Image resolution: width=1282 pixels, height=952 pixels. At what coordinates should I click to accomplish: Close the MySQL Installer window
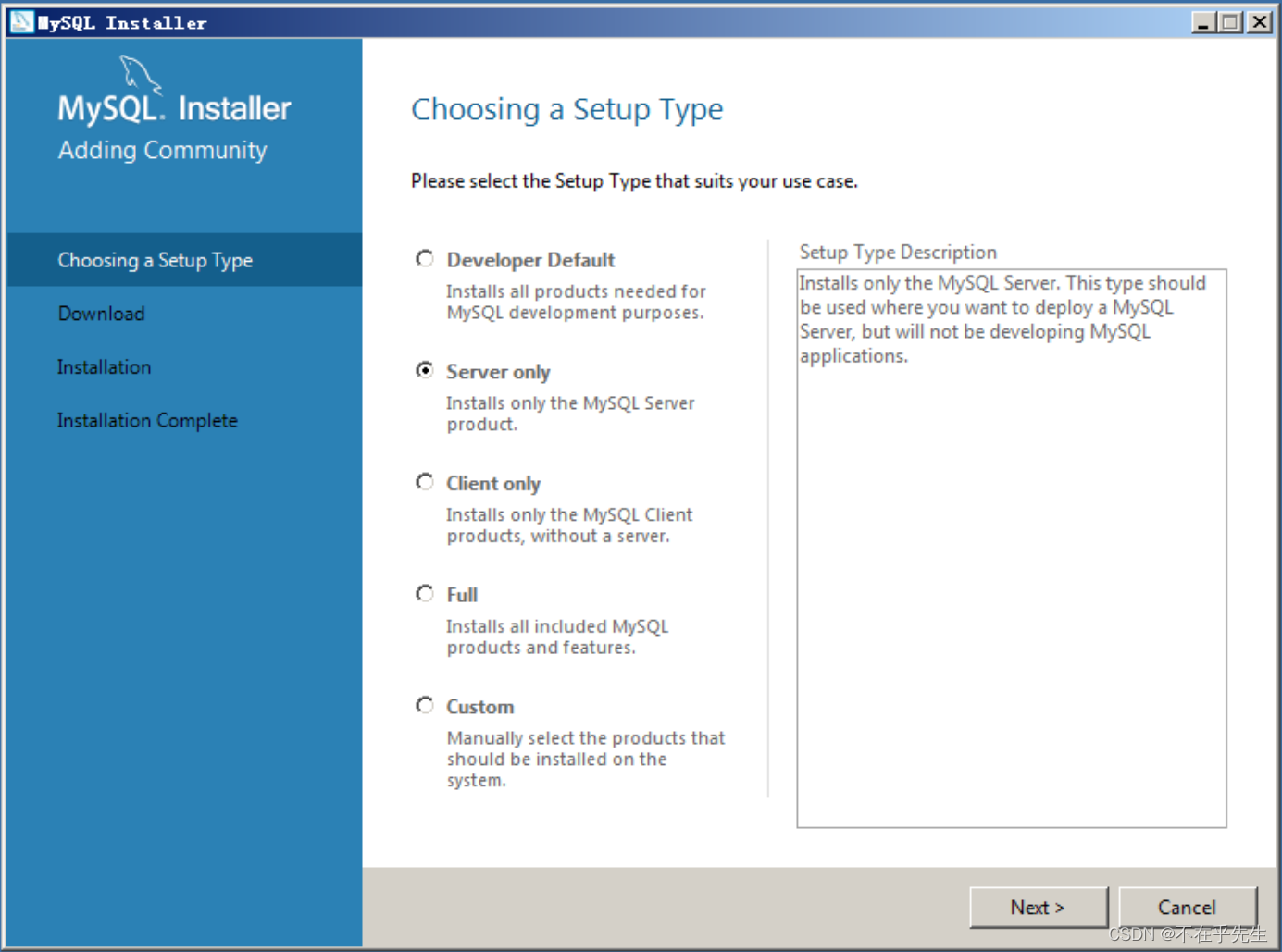pyautogui.click(x=1259, y=21)
